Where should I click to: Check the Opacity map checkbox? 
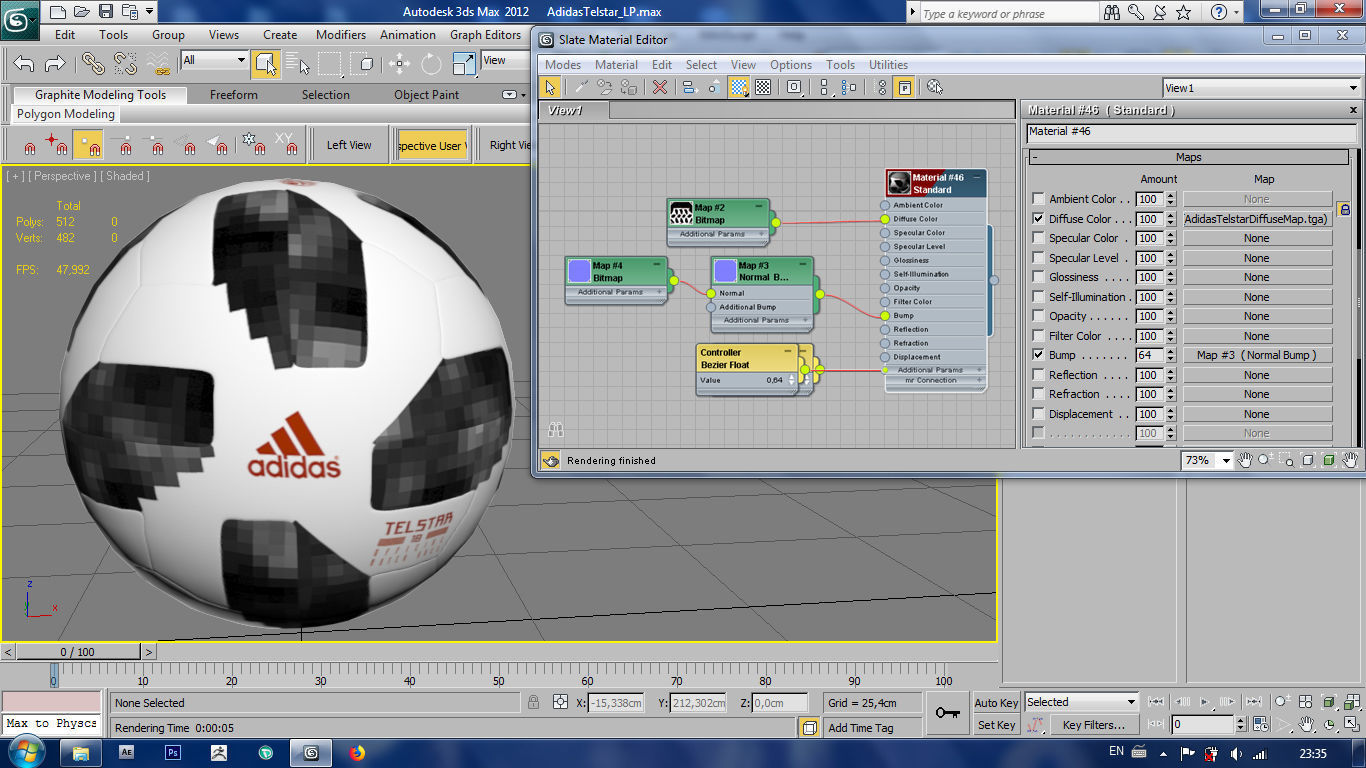pyautogui.click(x=1038, y=316)
